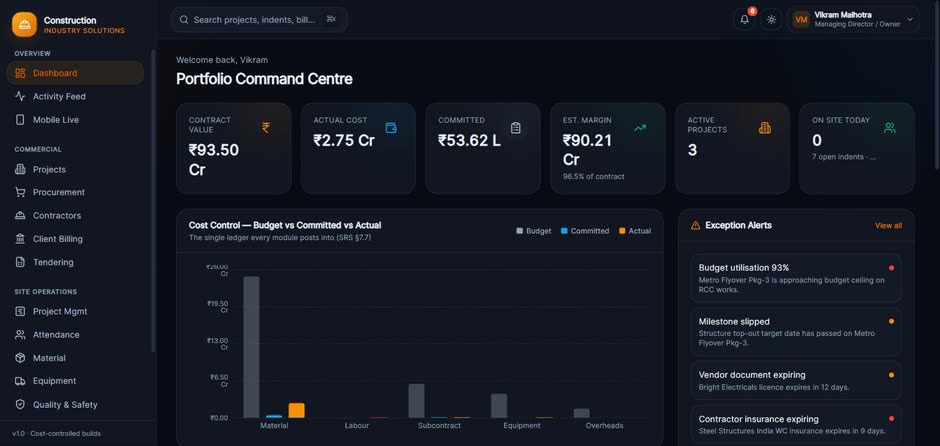Click the ₹53.62 L committed value
This screenshot has height=446, width=940.
coord(469,140)
